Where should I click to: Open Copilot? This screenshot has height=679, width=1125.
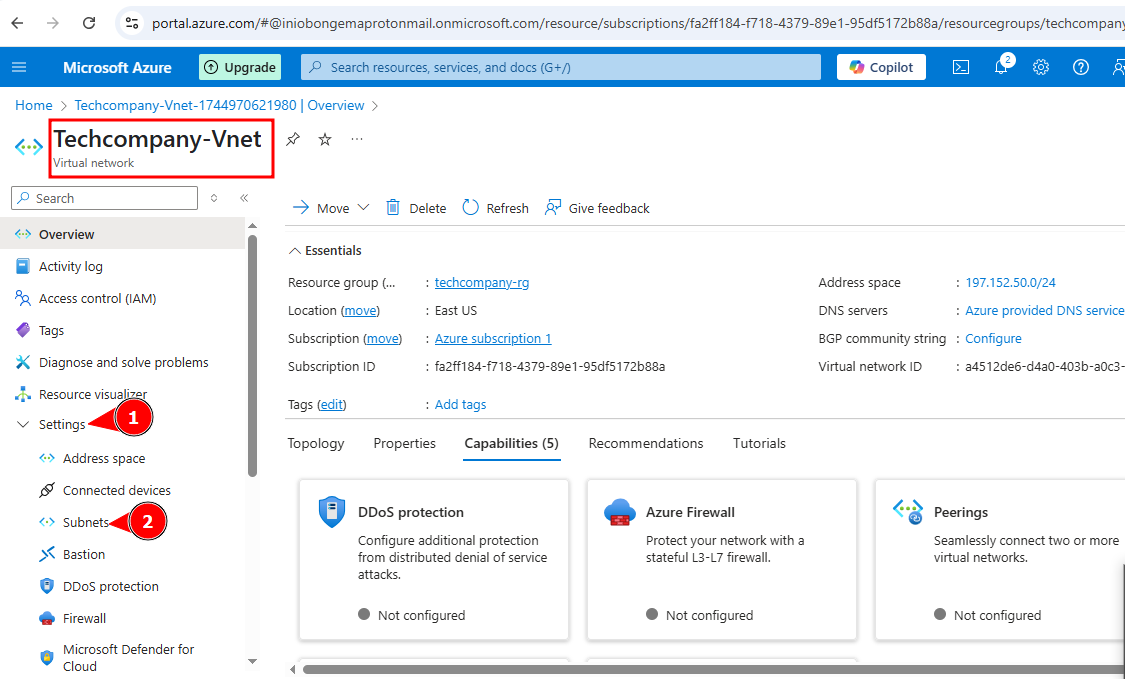881,67
